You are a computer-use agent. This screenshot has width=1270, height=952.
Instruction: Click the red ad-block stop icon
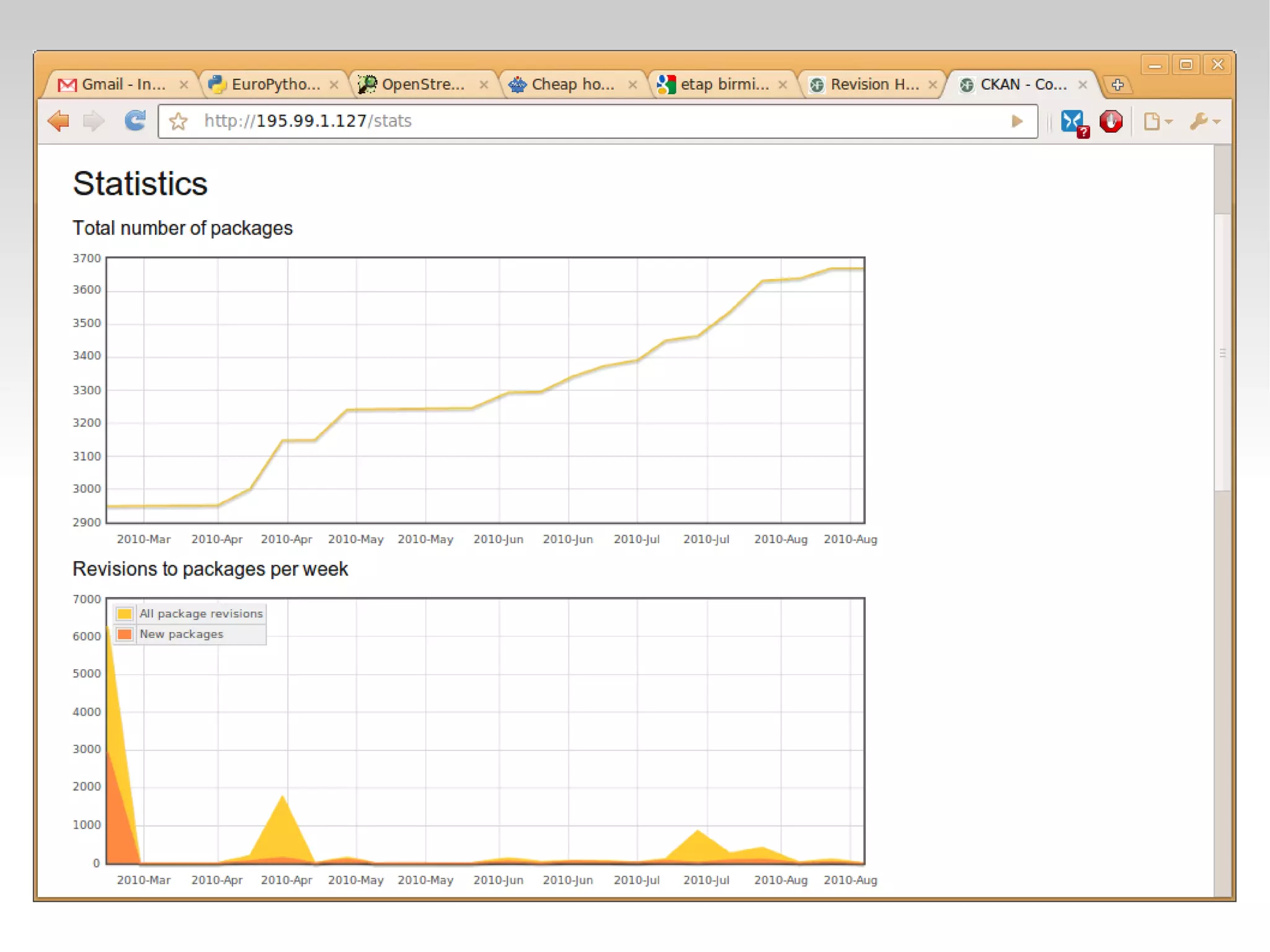[x=1111, y=121]
